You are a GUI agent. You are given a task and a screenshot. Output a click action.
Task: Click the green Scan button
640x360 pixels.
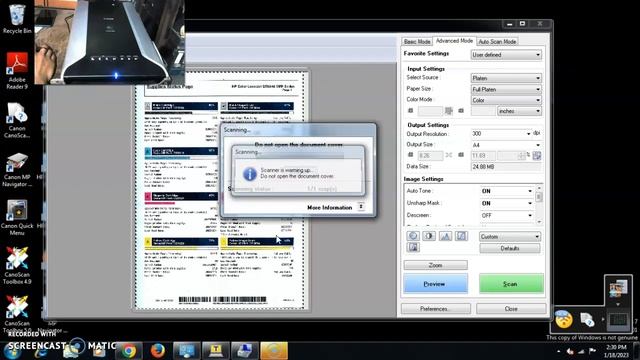point(511,284)
